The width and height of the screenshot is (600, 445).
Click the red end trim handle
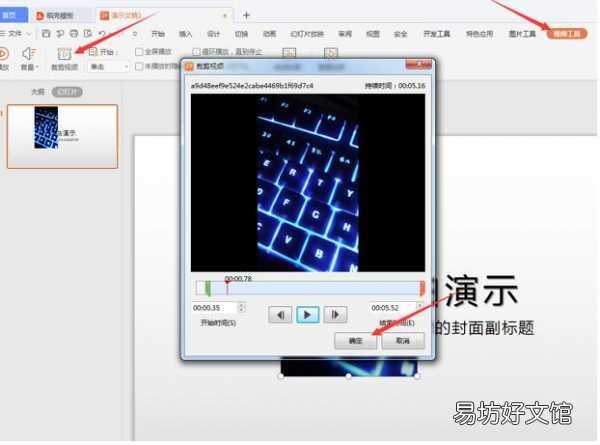(x=422, y=288)
